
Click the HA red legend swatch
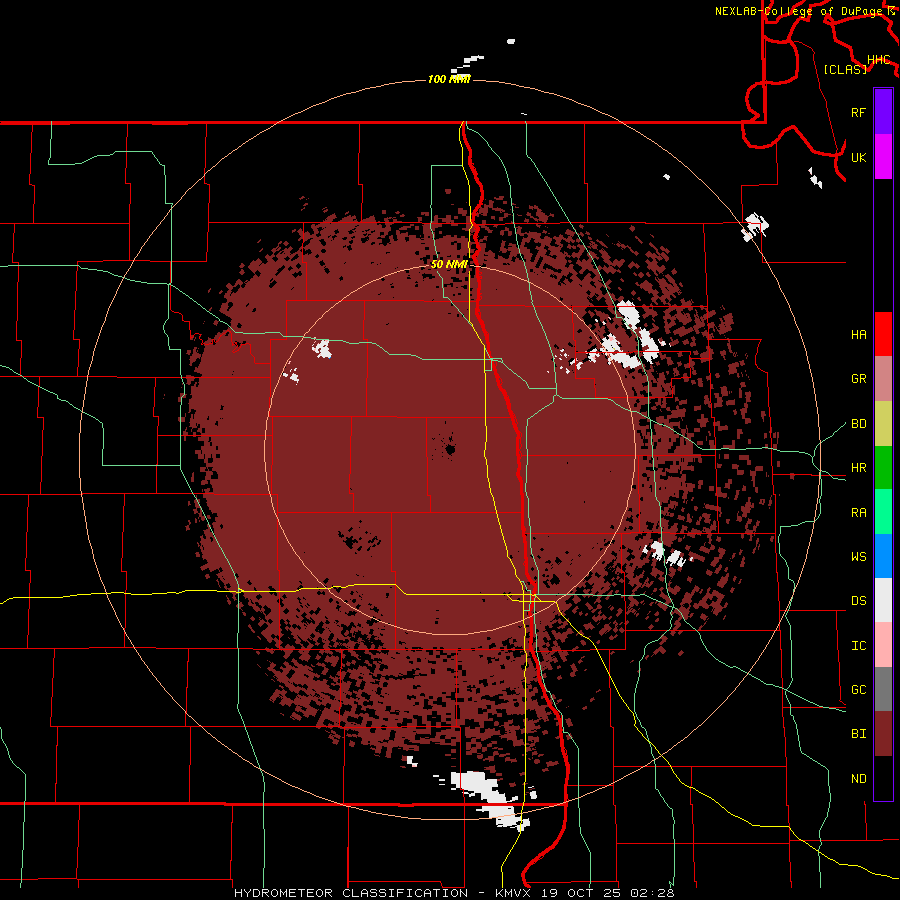[x=883, y=334]
